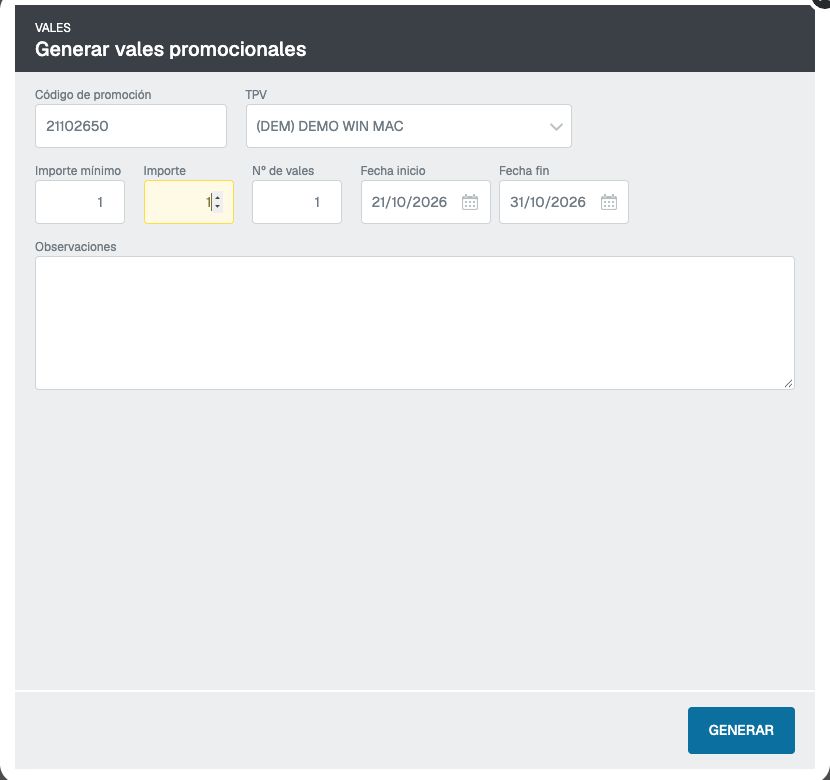
Task: Click the Observaciones label
Action: click(x=76, y=247)
